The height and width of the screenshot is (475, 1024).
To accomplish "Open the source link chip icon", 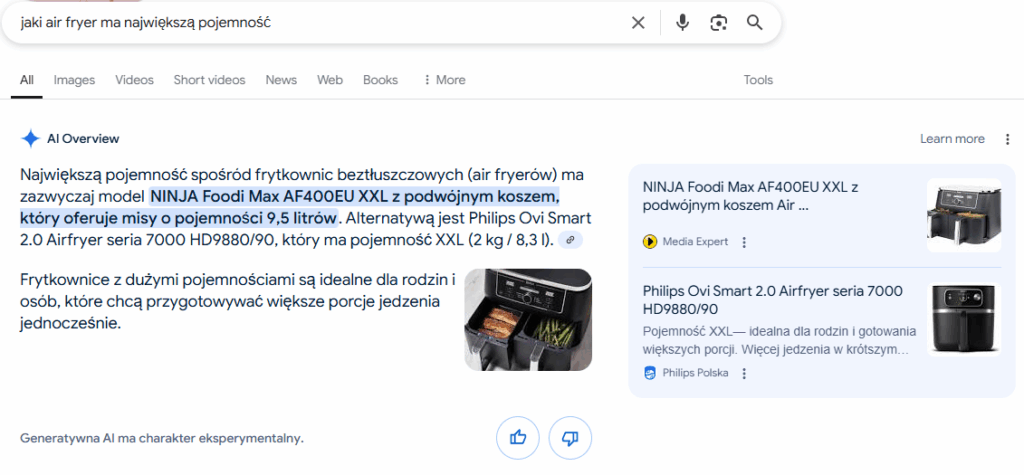I will click(x=570, y=240).
